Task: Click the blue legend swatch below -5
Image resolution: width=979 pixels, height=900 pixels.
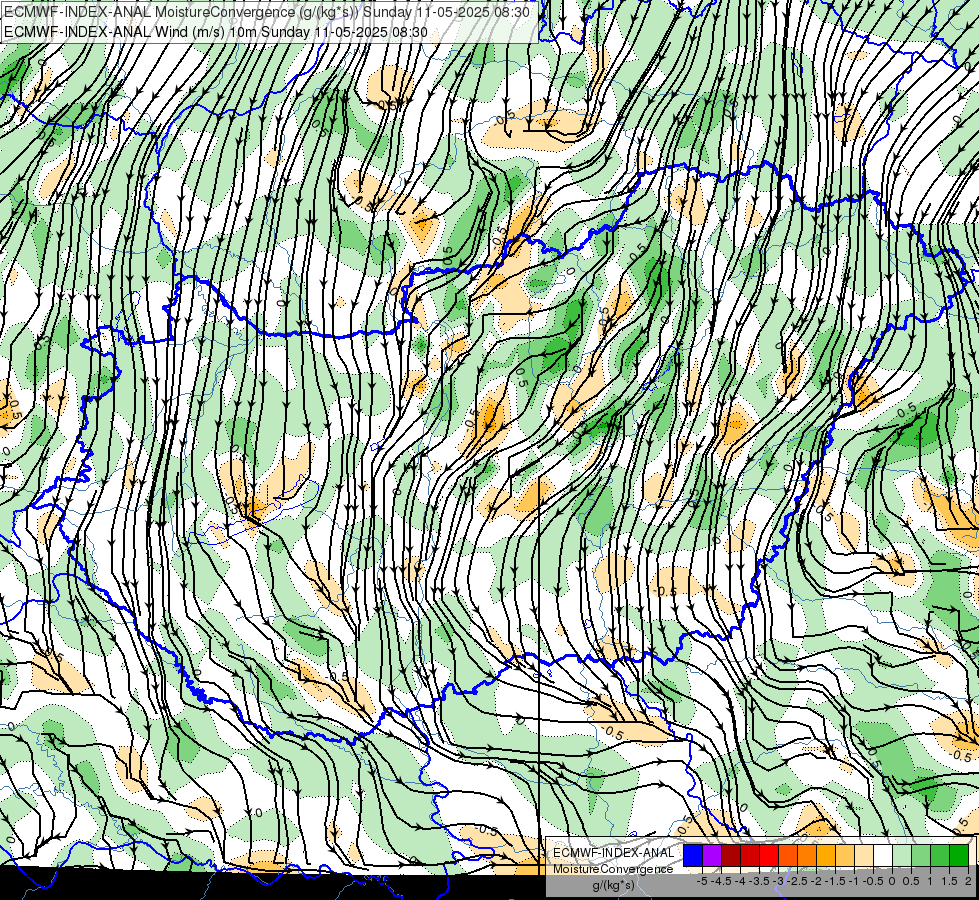Action: [693, 855]
